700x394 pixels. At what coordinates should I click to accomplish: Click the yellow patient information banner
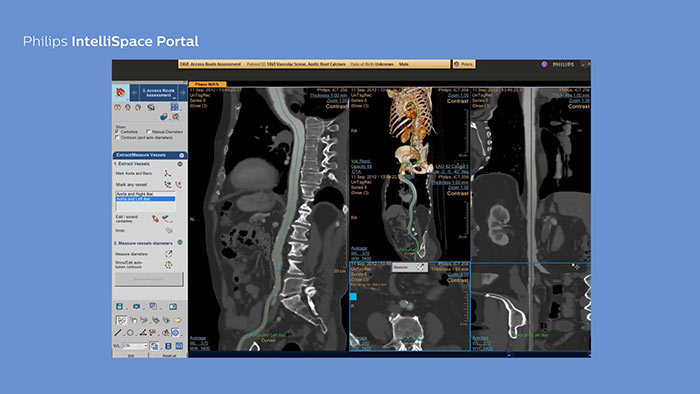[314, 64]
